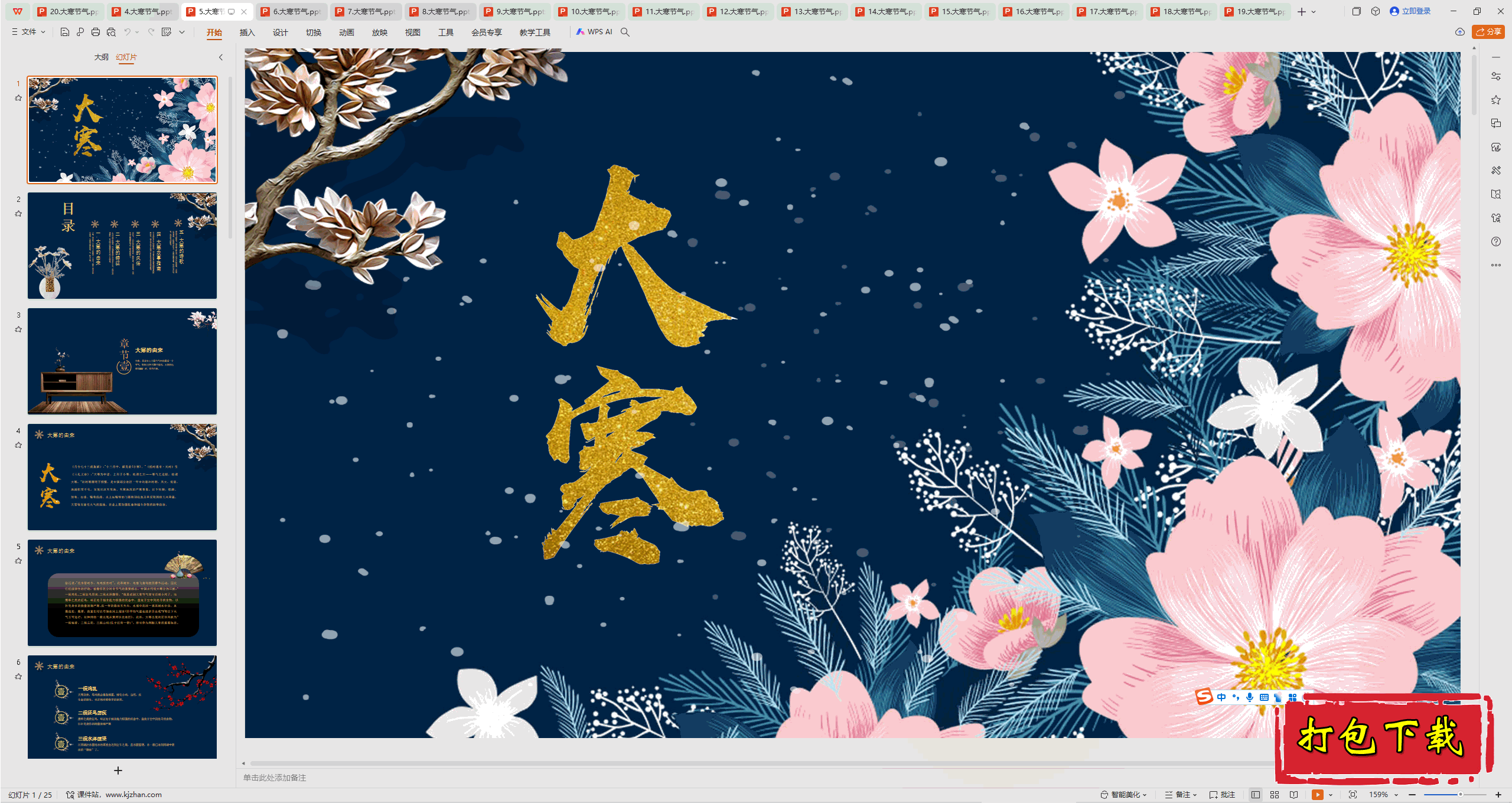Toggle star on slide 5

pos(18,561)
